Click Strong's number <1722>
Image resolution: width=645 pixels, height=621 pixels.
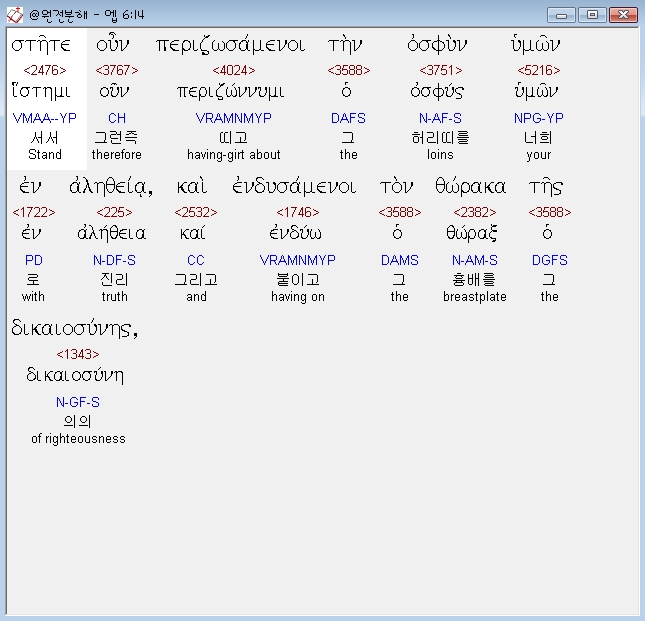point(34,212)
